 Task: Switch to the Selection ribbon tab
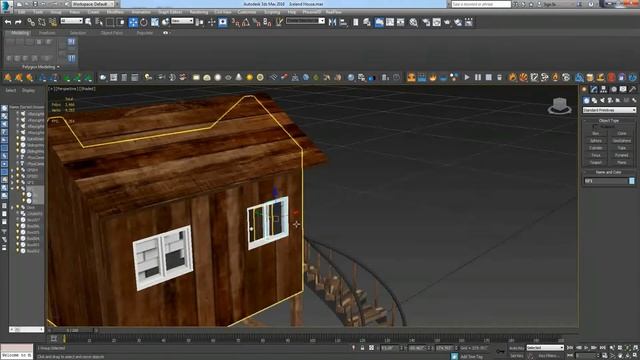(78, 33)
